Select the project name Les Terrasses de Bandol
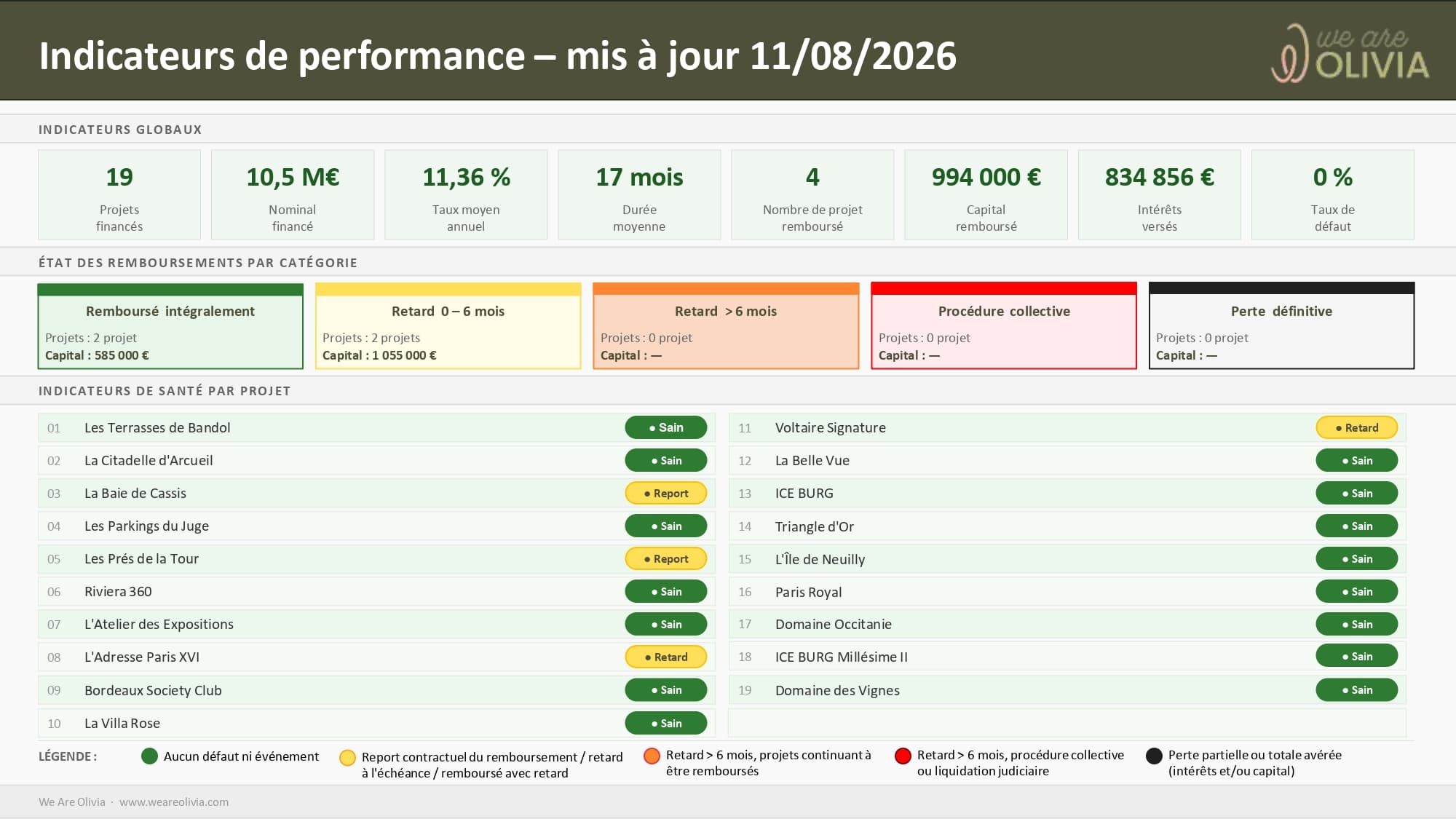Screen dimensions: 1456x819 pyautogui.click(x=157, y=428)
